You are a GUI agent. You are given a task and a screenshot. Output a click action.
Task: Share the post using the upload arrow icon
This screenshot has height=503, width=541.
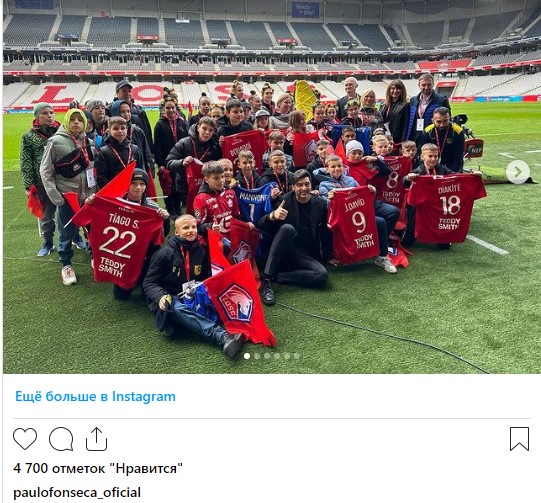click(x=96, y=439)
